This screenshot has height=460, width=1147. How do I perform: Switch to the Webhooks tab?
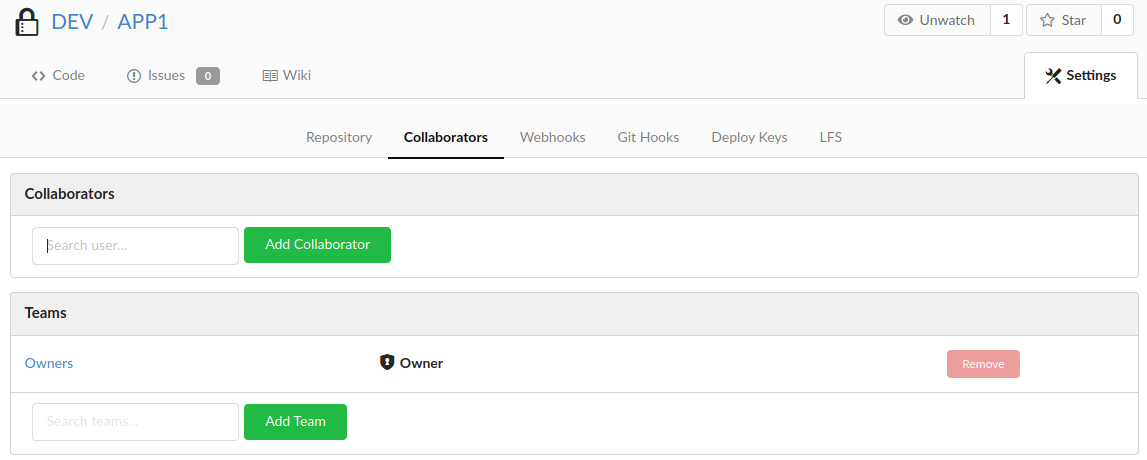pos(552,137)
